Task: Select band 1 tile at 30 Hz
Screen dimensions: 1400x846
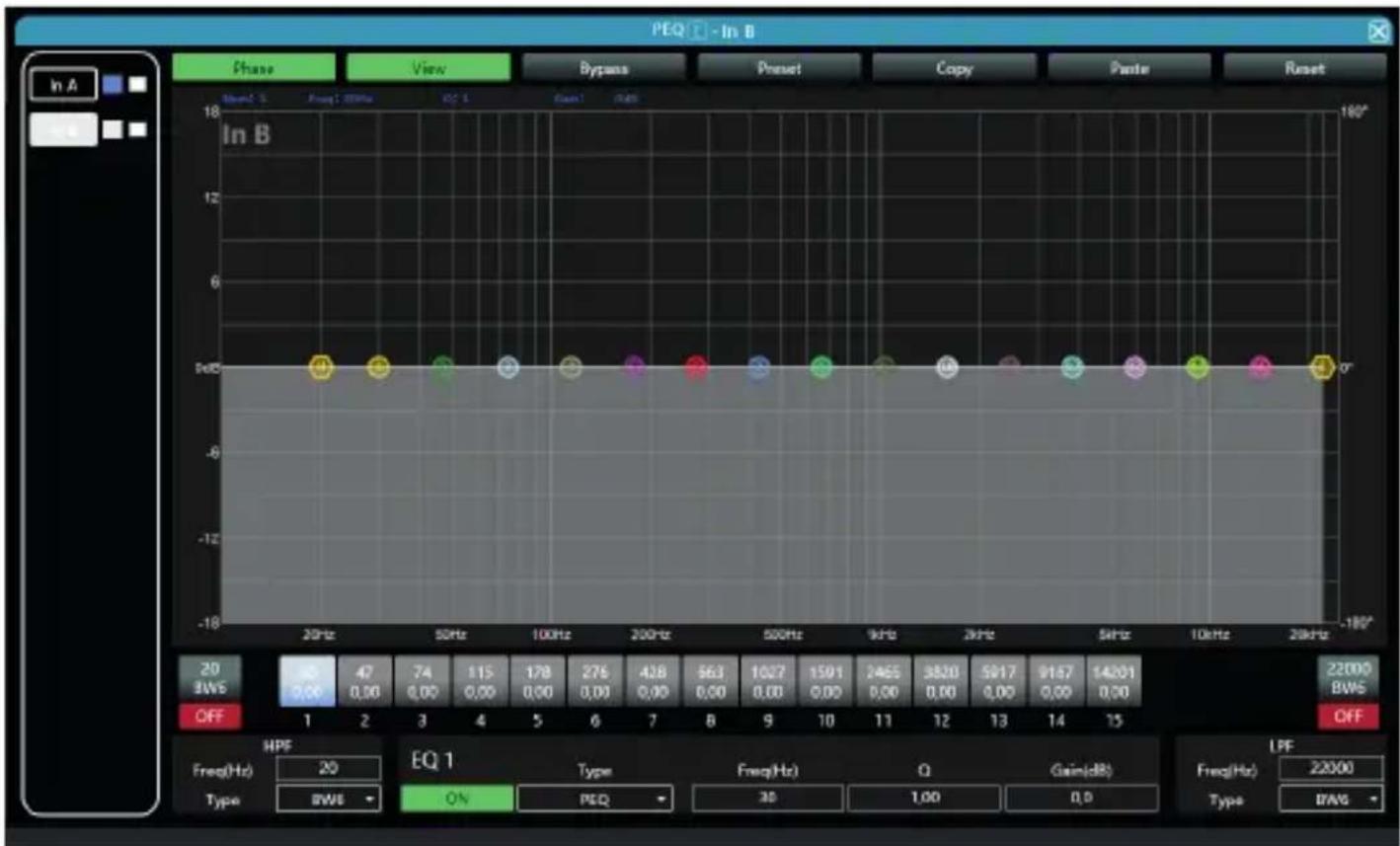Action: (307, 681)
